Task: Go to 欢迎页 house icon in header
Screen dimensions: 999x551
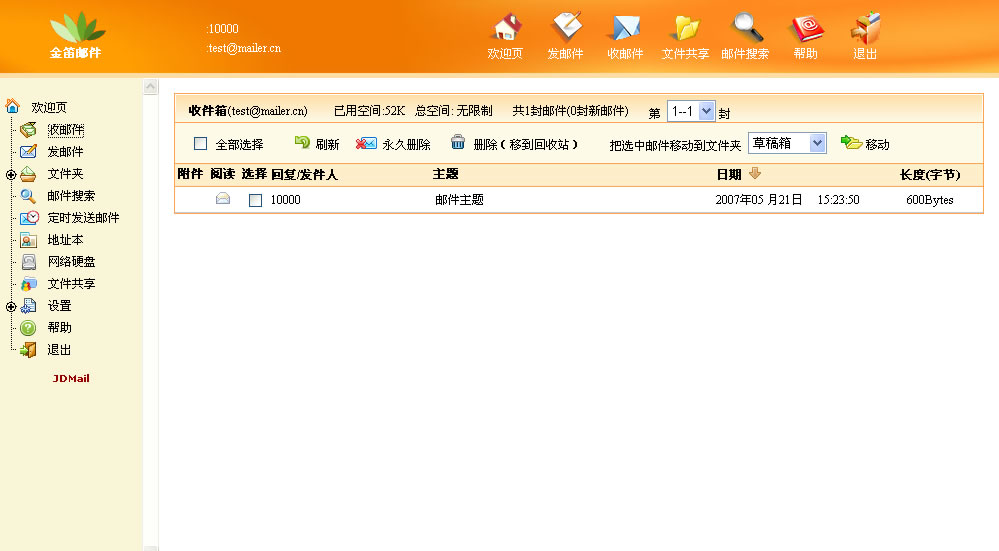Action: tap(506, 28)
